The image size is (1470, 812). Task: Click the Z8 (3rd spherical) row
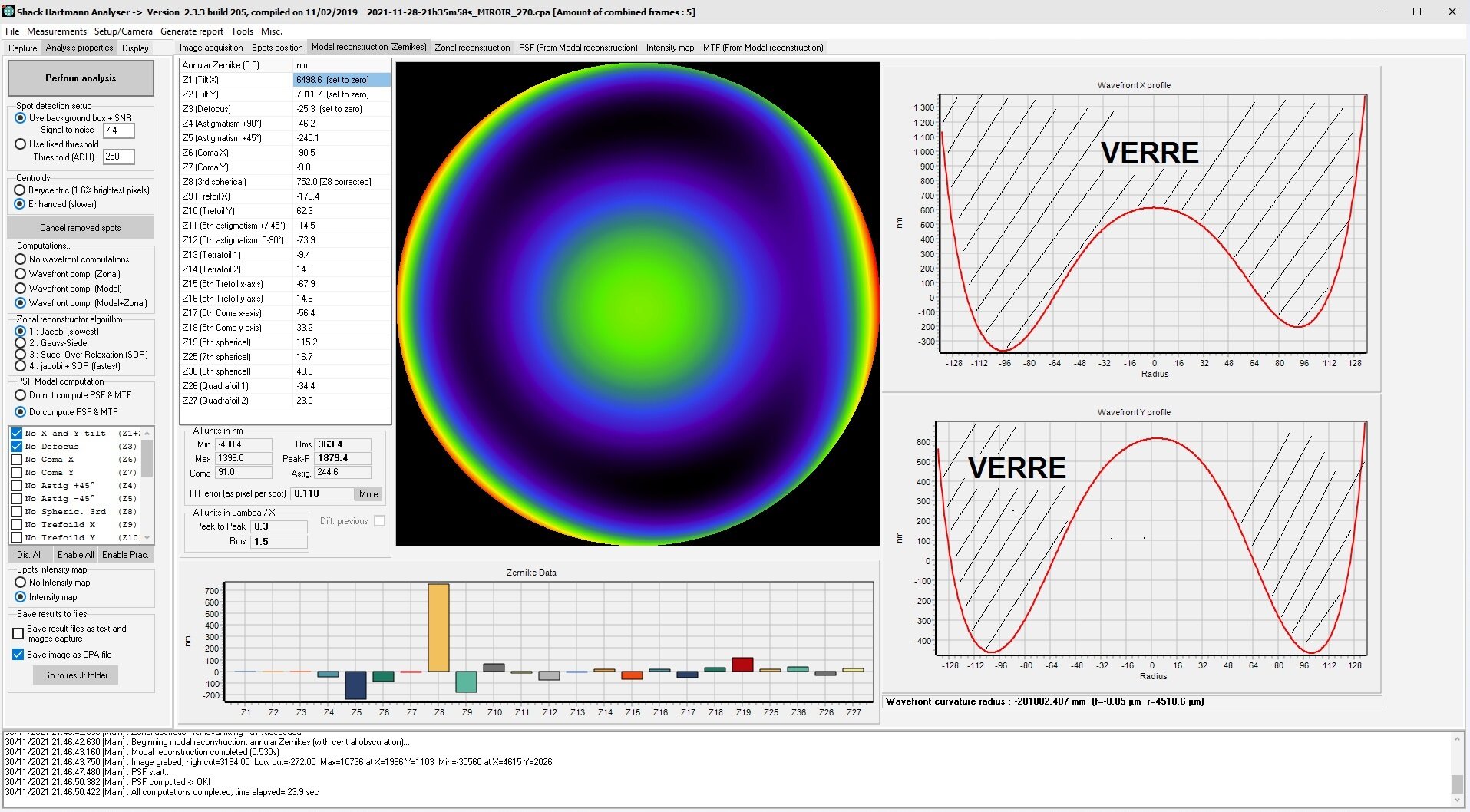coord(285,182)
